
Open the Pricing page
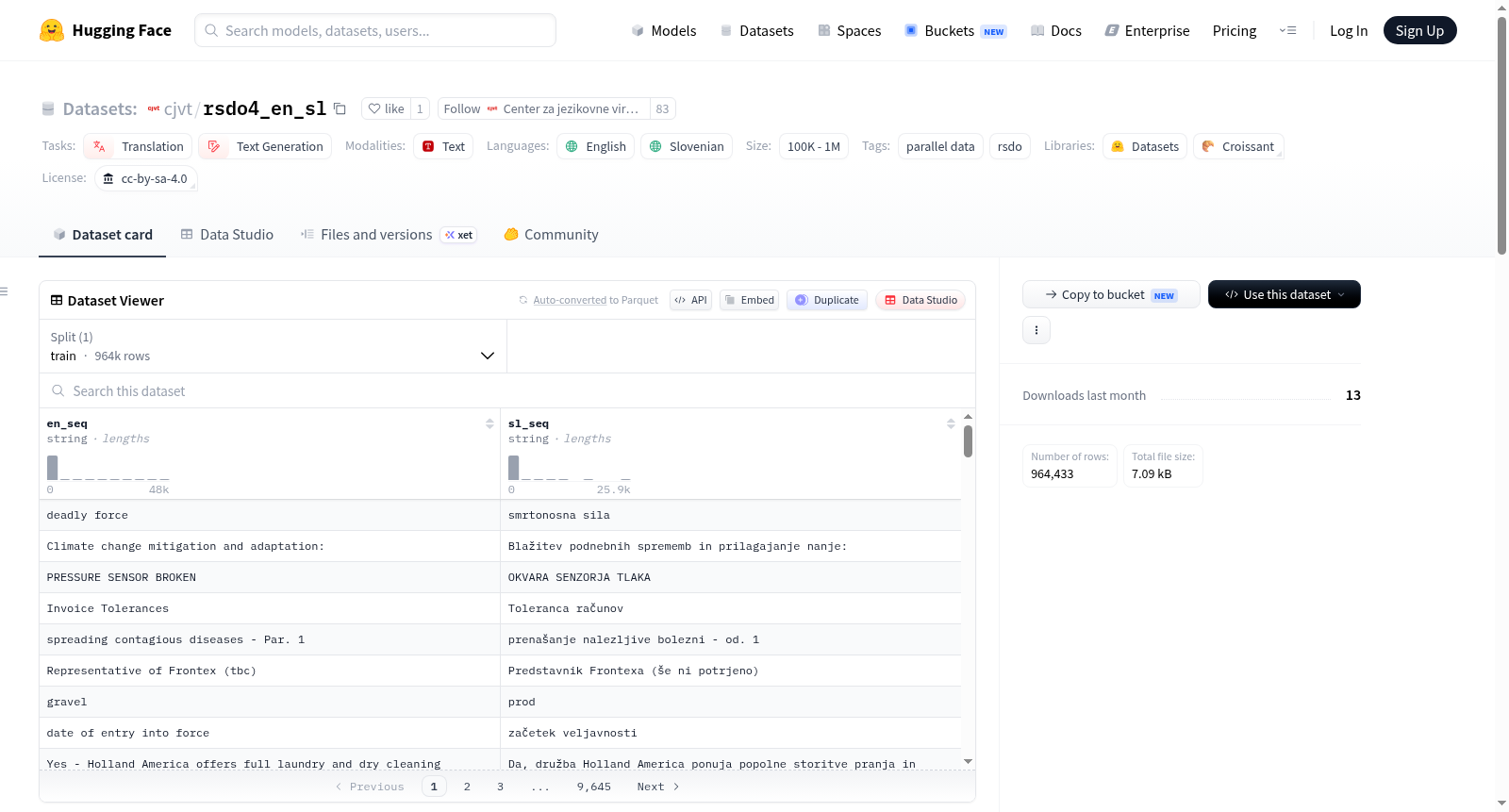pyautogui.click(x=1234, y=30)
